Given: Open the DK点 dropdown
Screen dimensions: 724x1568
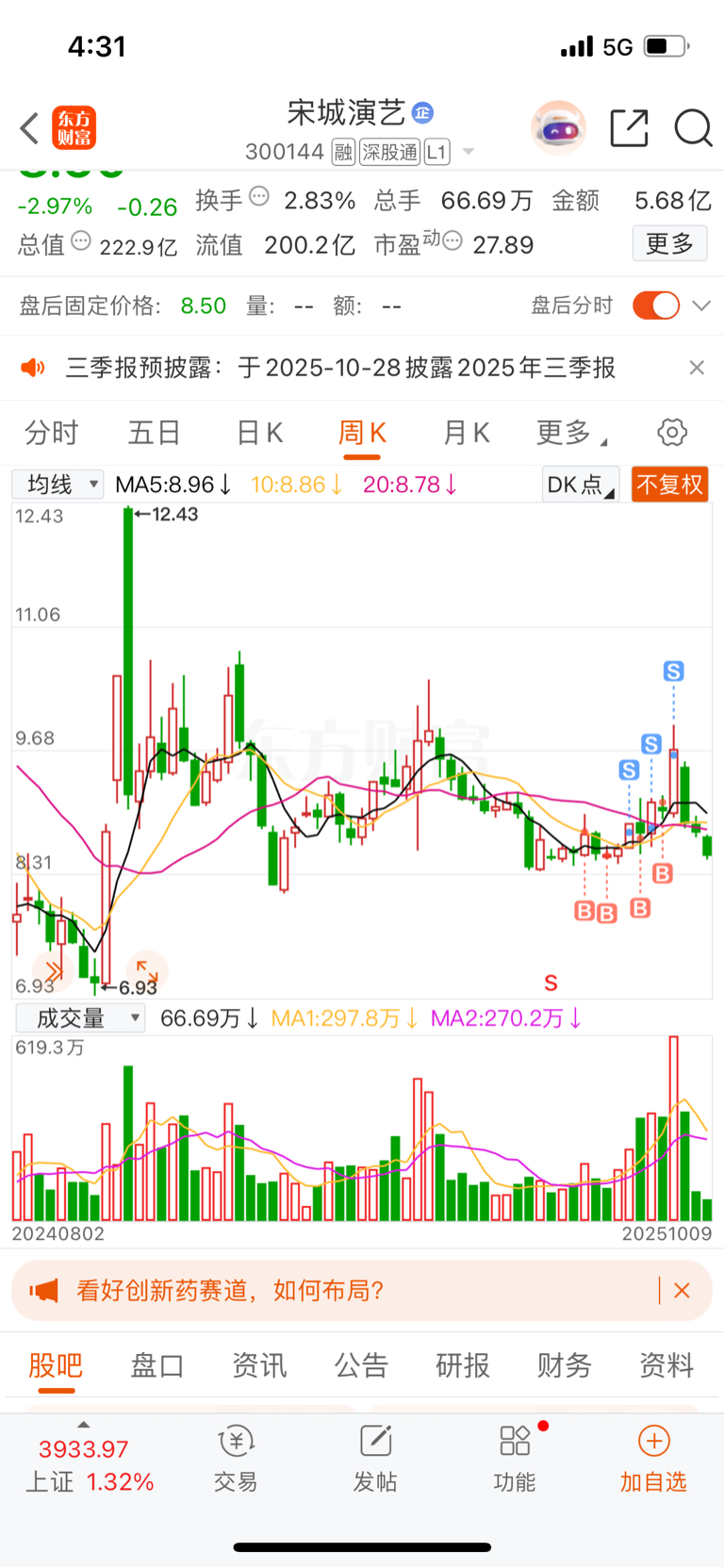Looking at the screenshot, I should (x=581, y=485).
